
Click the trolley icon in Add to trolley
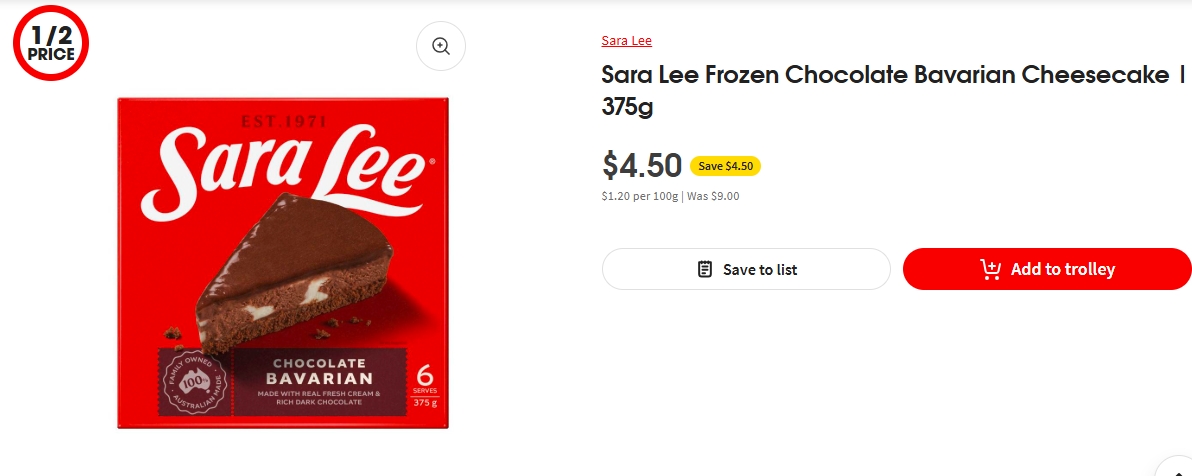click(x=990, y=269)
